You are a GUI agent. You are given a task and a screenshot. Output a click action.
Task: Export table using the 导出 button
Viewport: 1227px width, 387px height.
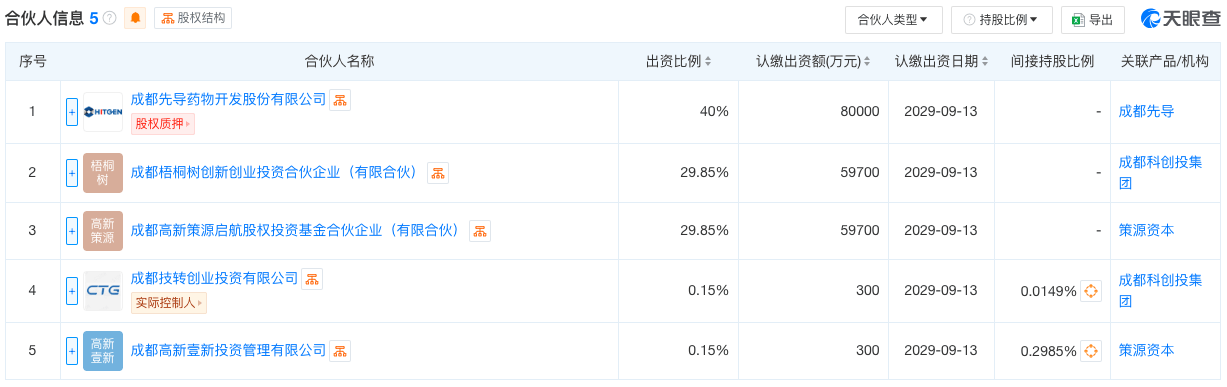pyautogui.click(x=1092, y=19)
